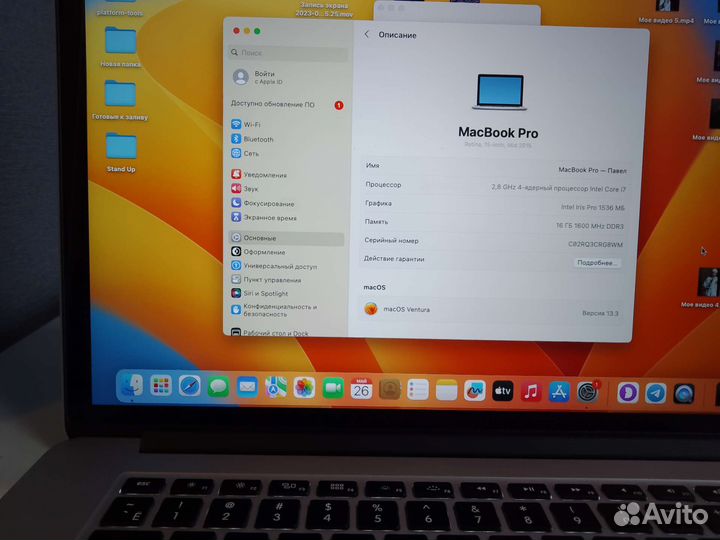The height and width of the screenshot is (540, 720).
Task: Open Mail from the Dock
Action: pyautogui.click(x=247, y=388)
